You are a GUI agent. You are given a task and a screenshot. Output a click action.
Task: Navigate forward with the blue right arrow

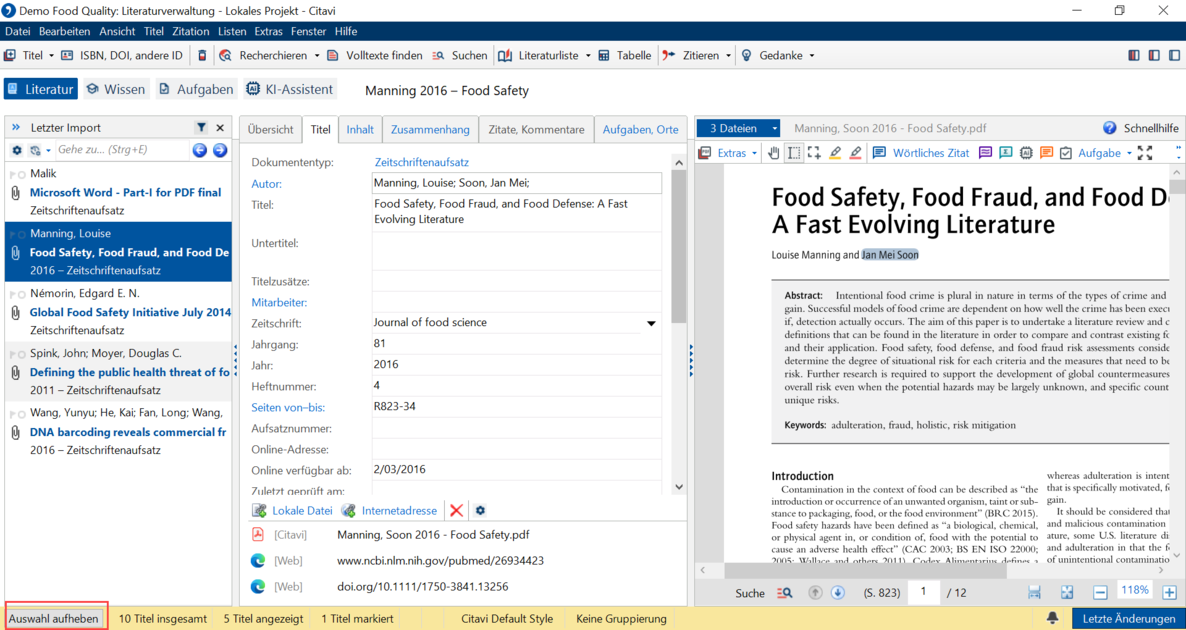(x=220, y=150)
